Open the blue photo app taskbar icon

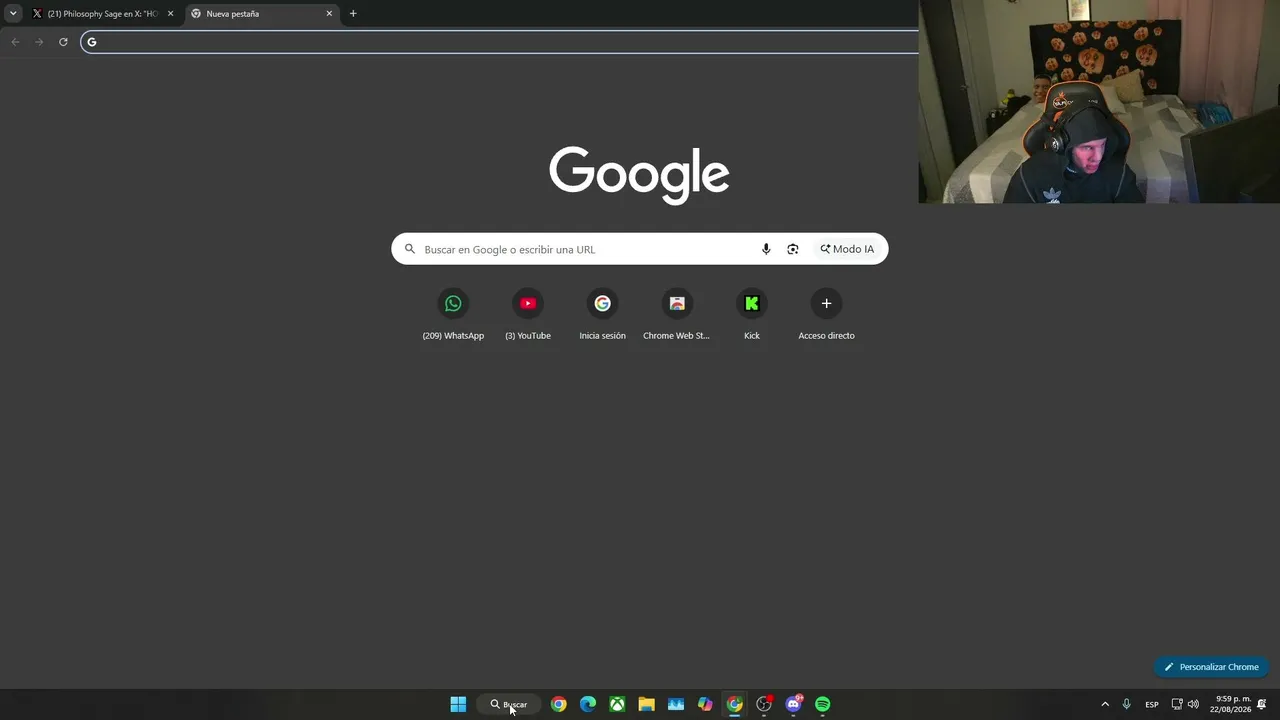[x=676, y=704]
